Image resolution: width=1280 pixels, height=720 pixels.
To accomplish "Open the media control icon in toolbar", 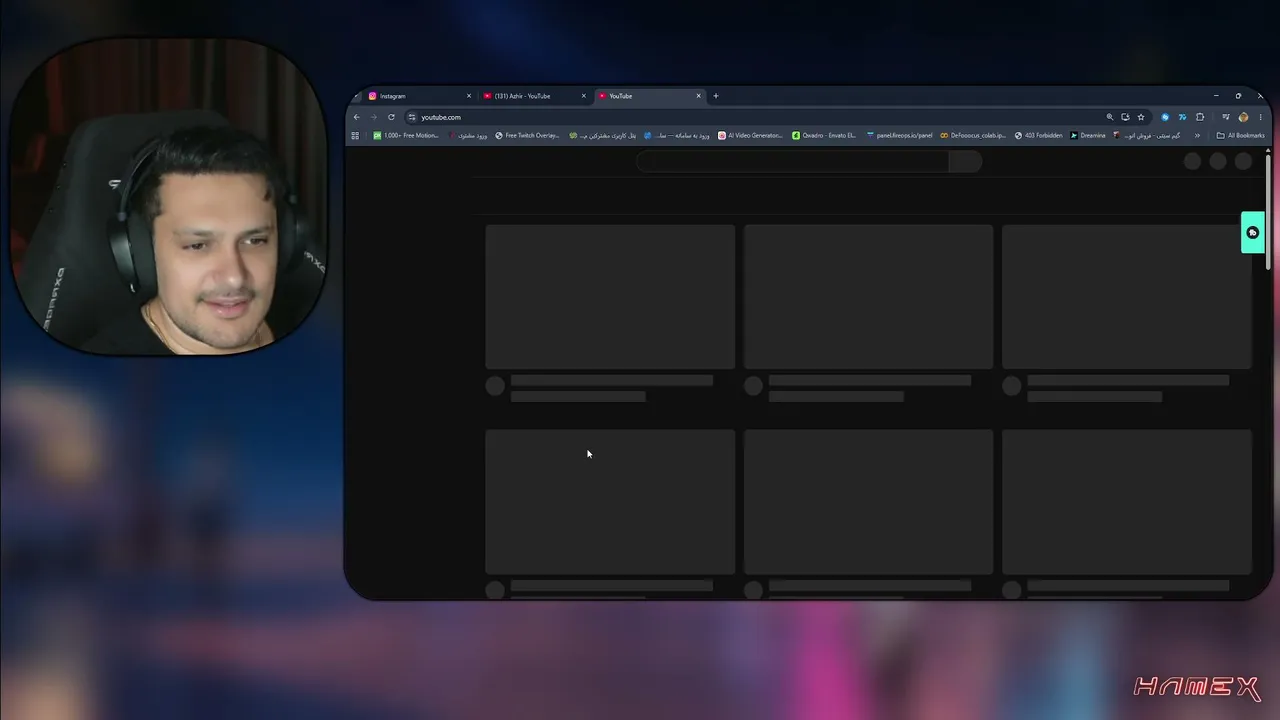I will click(x=1226, y=117).
